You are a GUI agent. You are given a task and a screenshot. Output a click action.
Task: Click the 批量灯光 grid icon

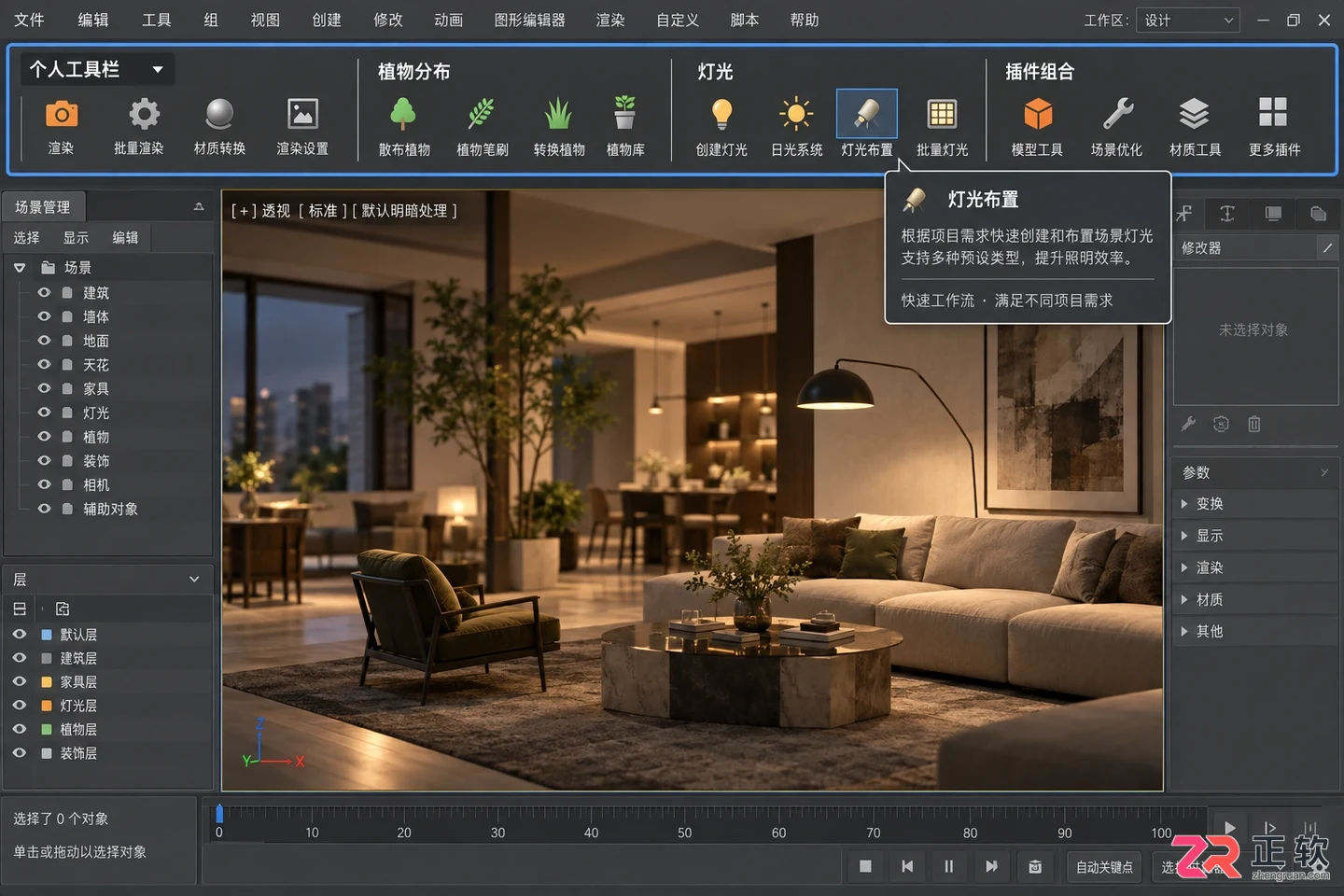tap(942, 114)
